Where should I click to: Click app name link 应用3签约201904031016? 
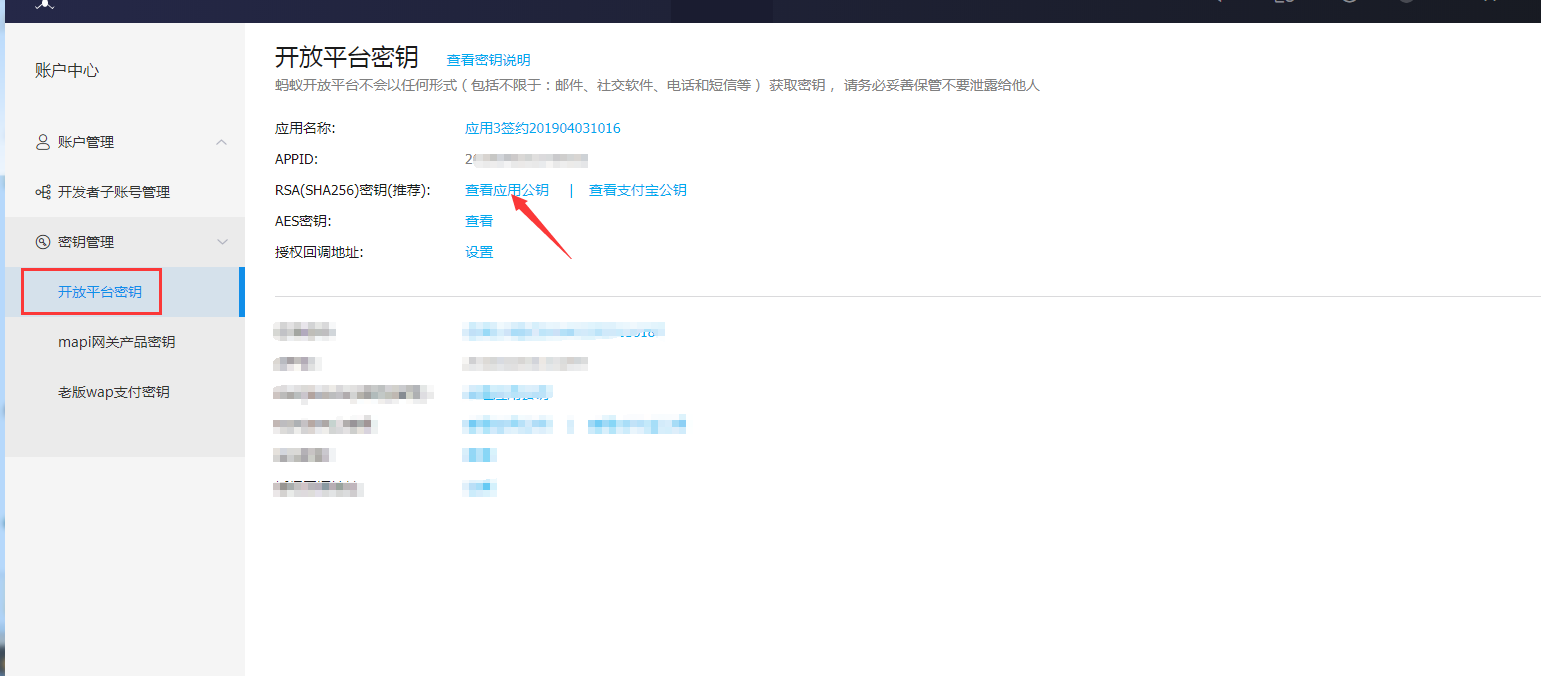pyautogui.click(x=542, y=128)
